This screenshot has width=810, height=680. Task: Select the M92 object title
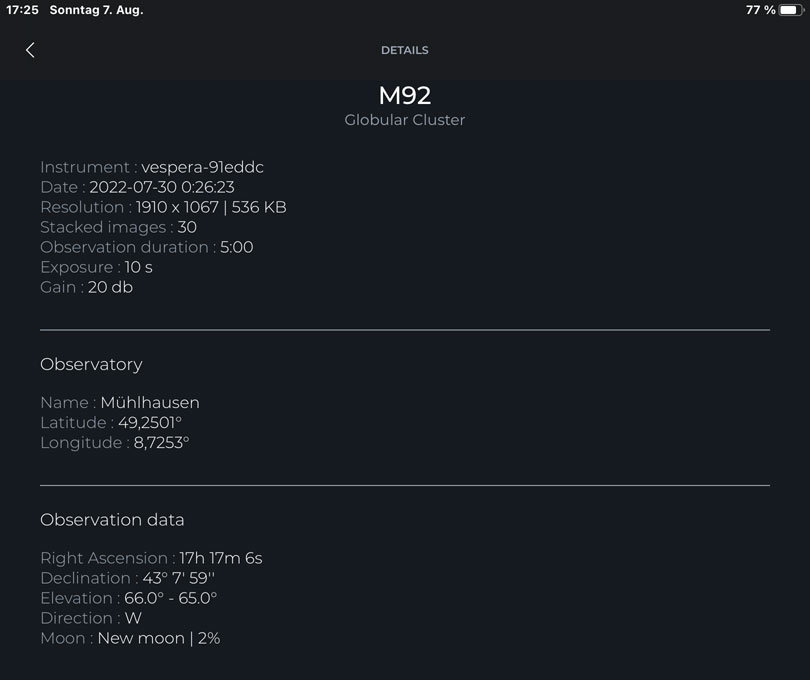(404, 96)
